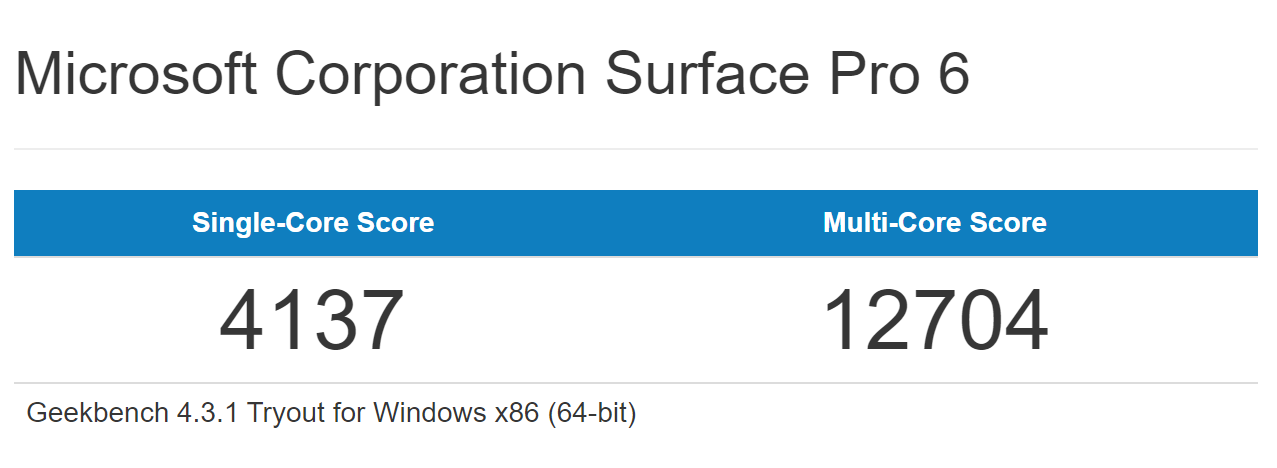Click the divider line under the title
This screenshot has height=468, width=1277.
pyautogui.click(x=636, y=149)
